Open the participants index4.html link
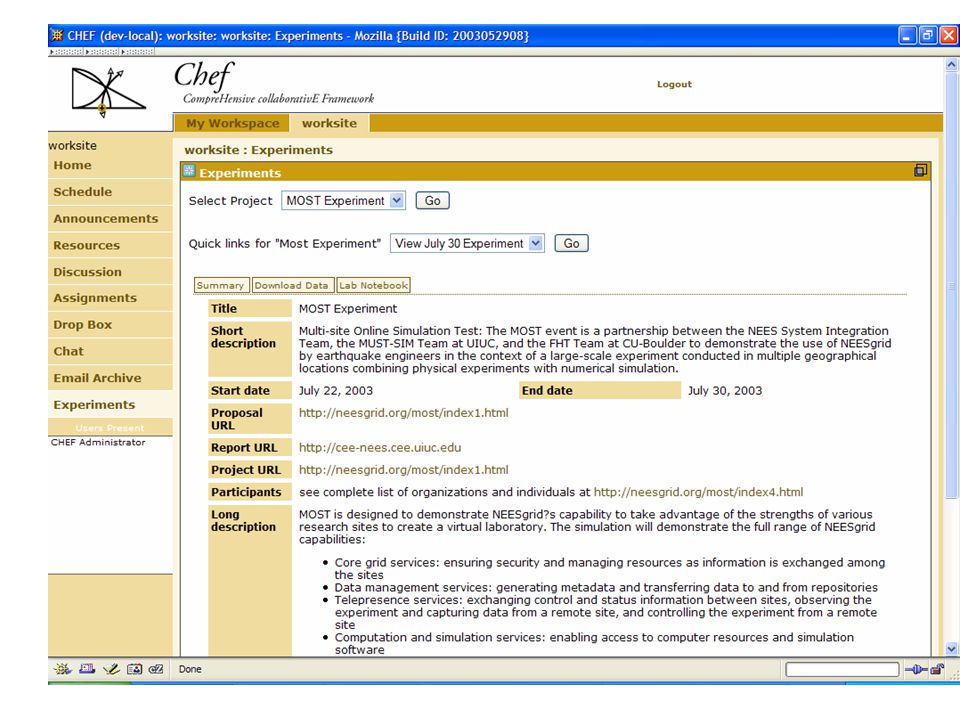The width and height of the screenshot is (960, 720). point(699,492)
